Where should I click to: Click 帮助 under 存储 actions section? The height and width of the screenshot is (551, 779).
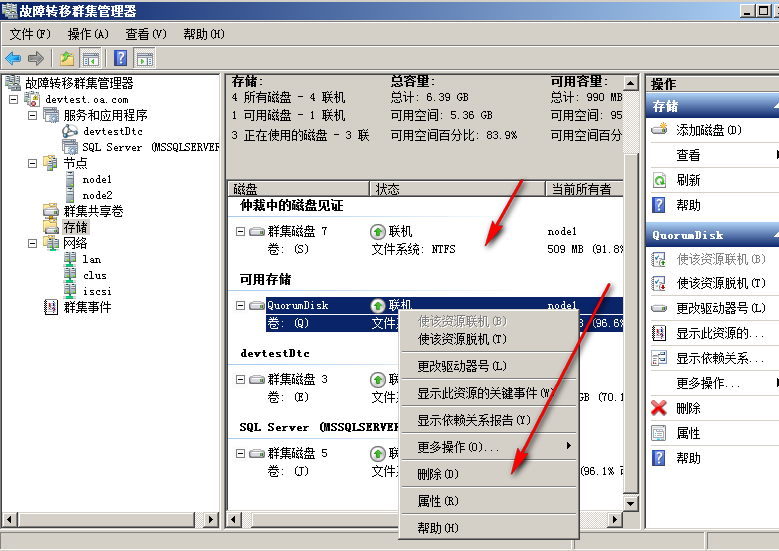(x=688, y=205)
